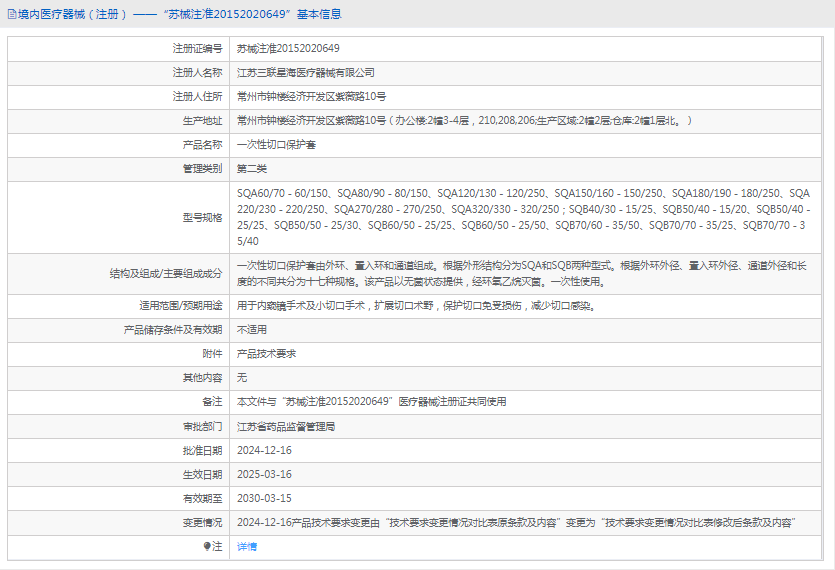The image size is (835, 570).
Task: Open the 详情 details link
Action: (x=247, y=547)
